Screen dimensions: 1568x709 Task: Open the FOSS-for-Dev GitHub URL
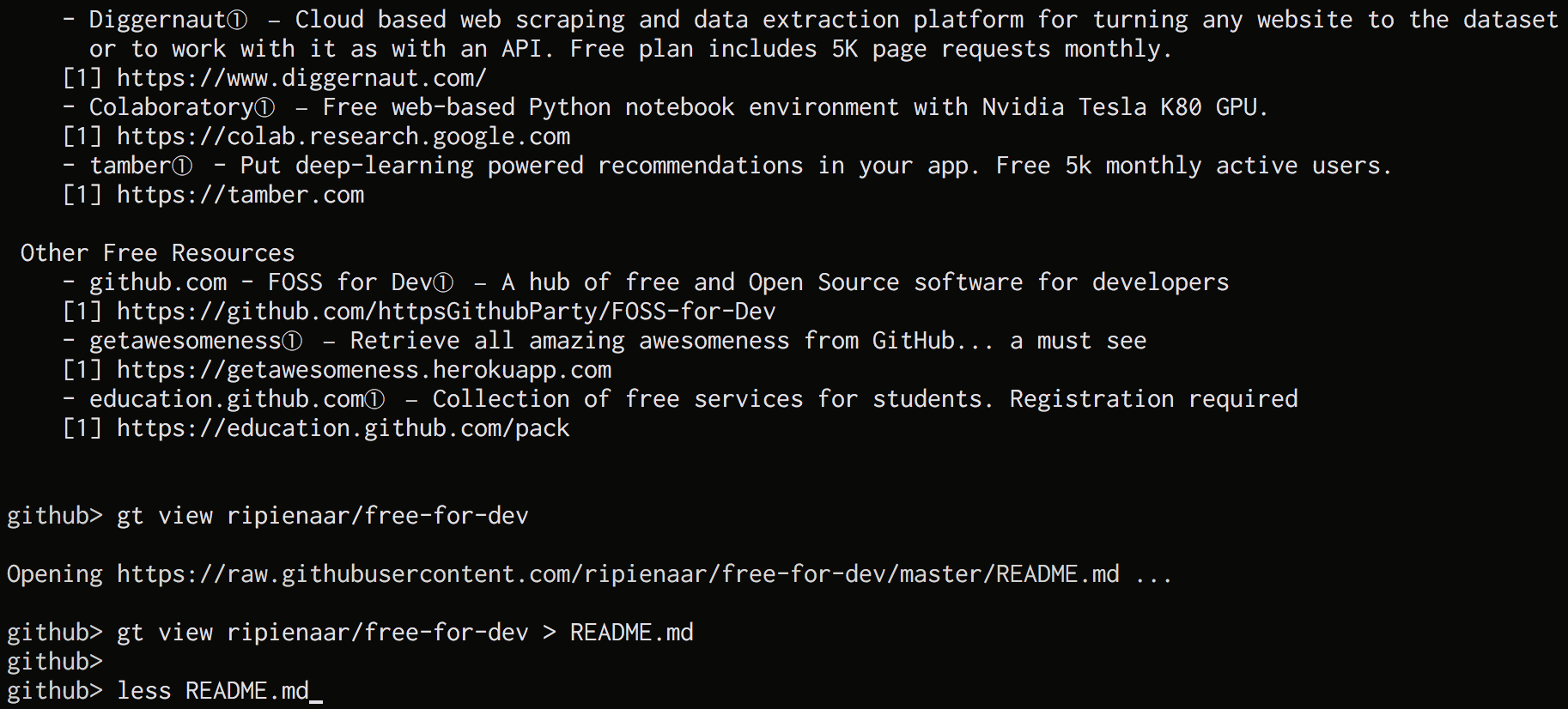(447, 312)
